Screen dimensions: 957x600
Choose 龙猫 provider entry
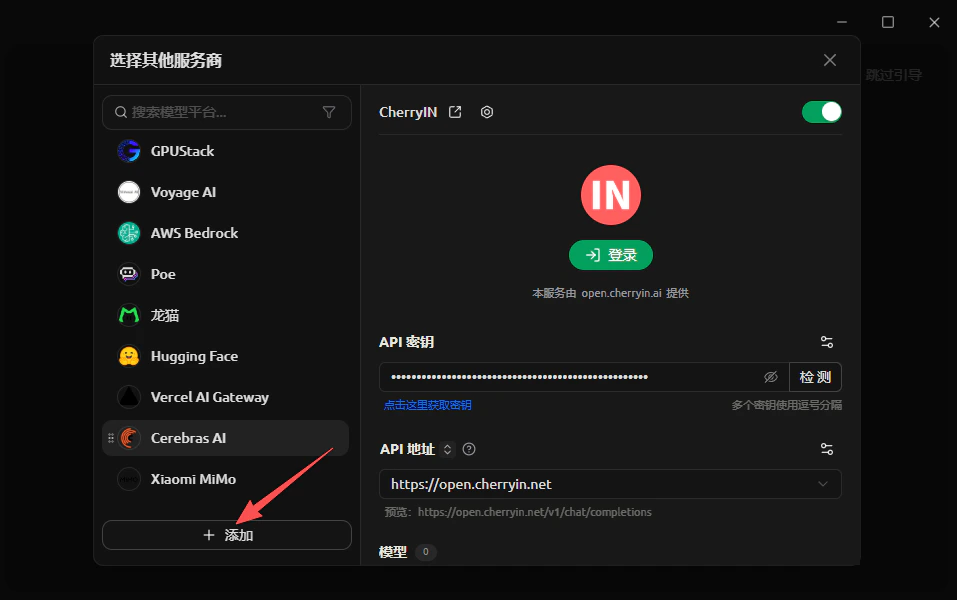pyautogui.click(x=226, y=315)
